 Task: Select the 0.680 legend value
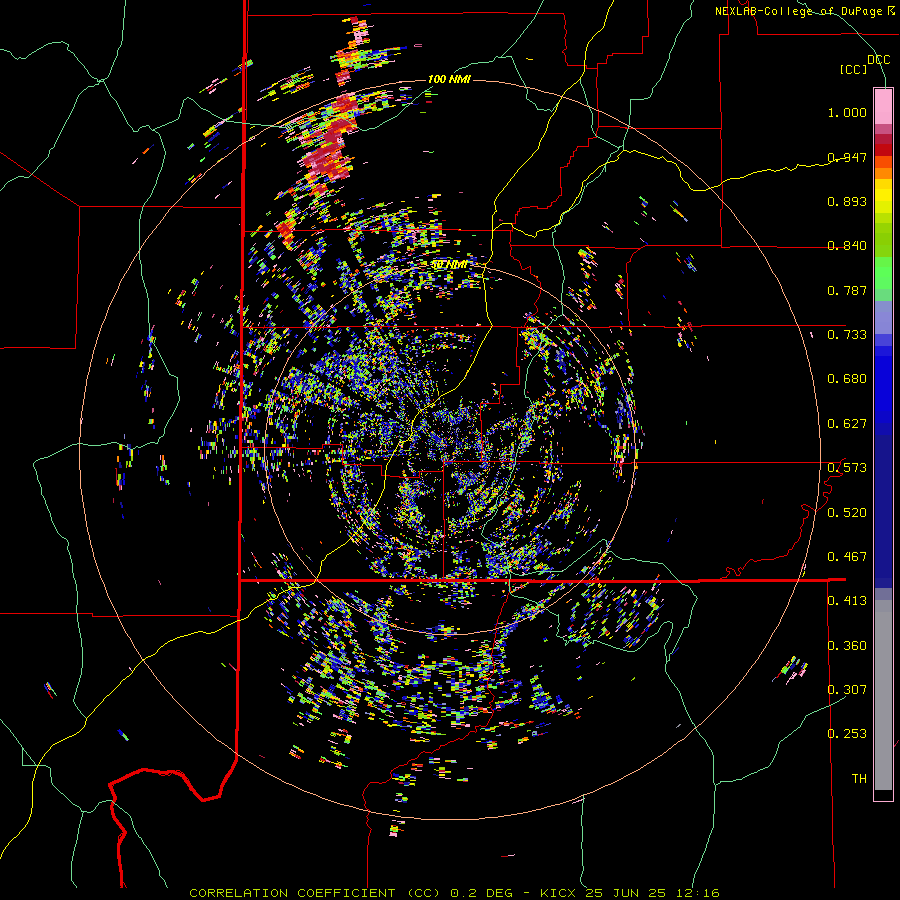(x=847, y=378)
